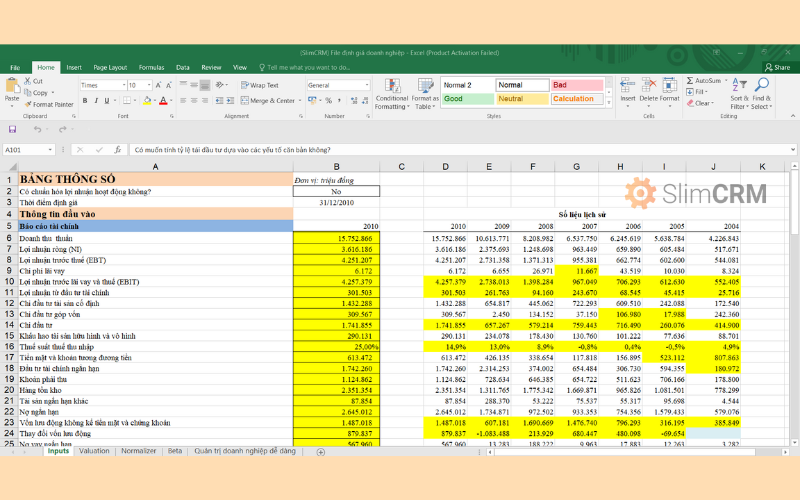Apply the Bad cell style

point(577,85)
